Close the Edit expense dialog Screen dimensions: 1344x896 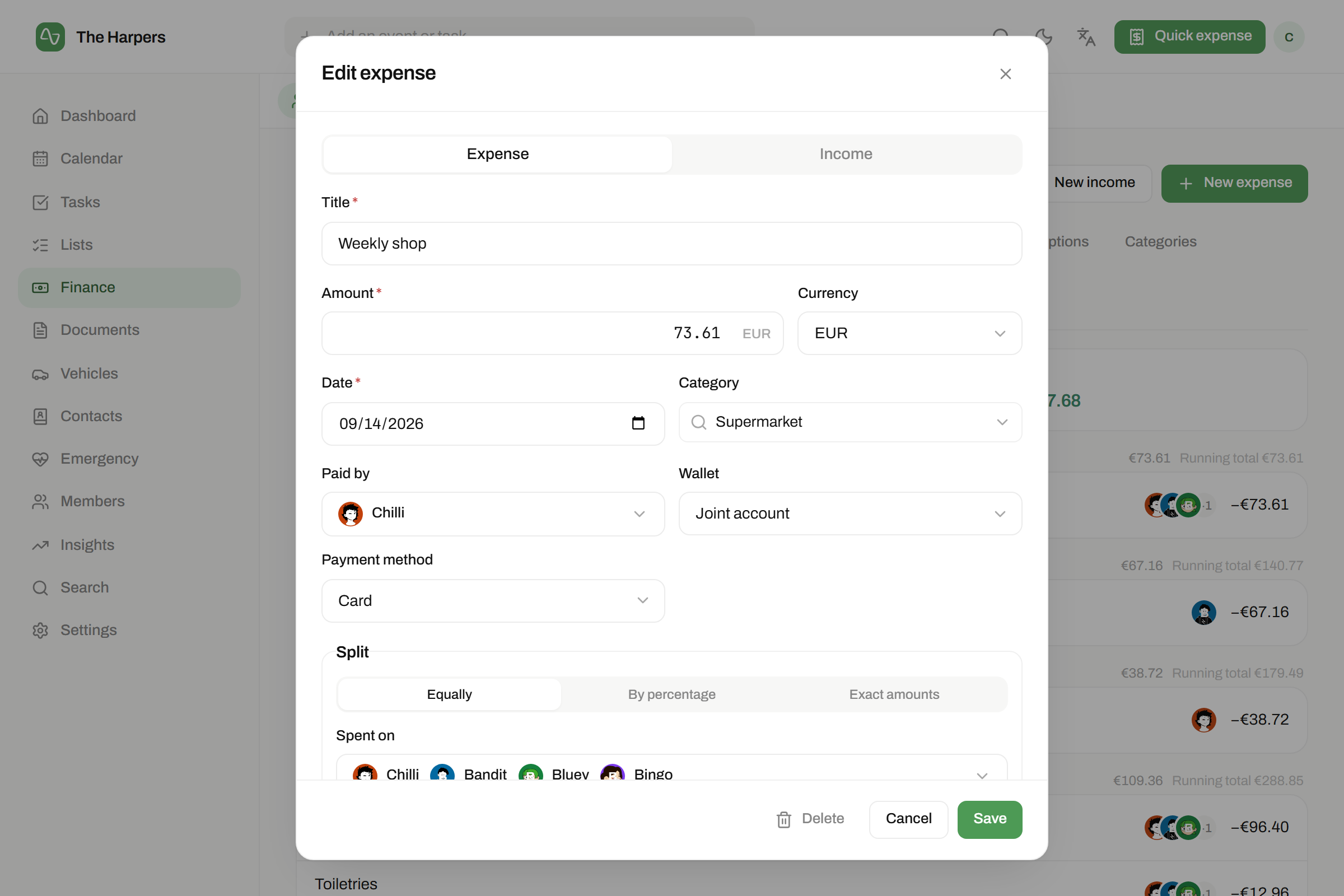point(1005,74)
